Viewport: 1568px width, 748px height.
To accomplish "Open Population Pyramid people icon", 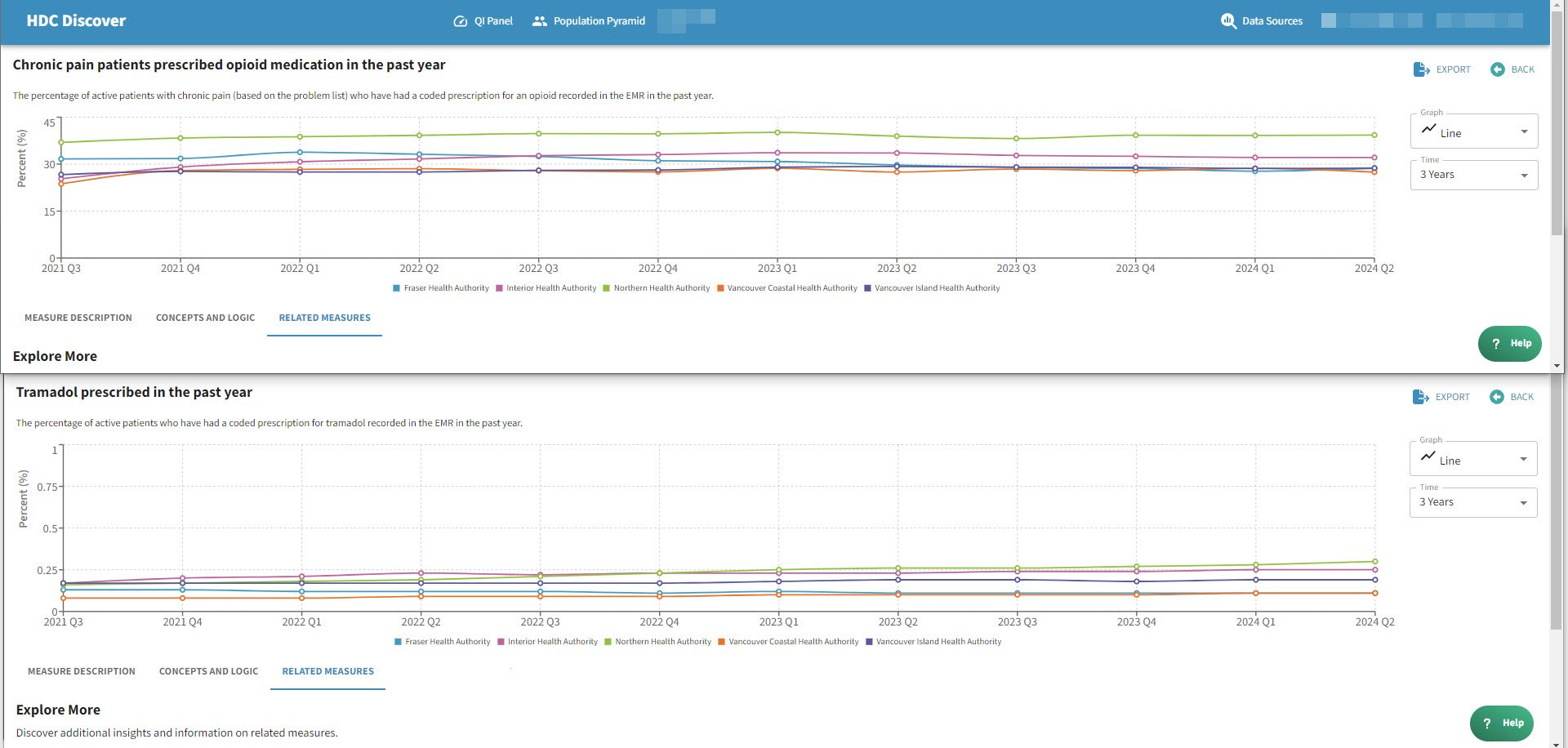I will pyautogui.click(x=539, y=21).
